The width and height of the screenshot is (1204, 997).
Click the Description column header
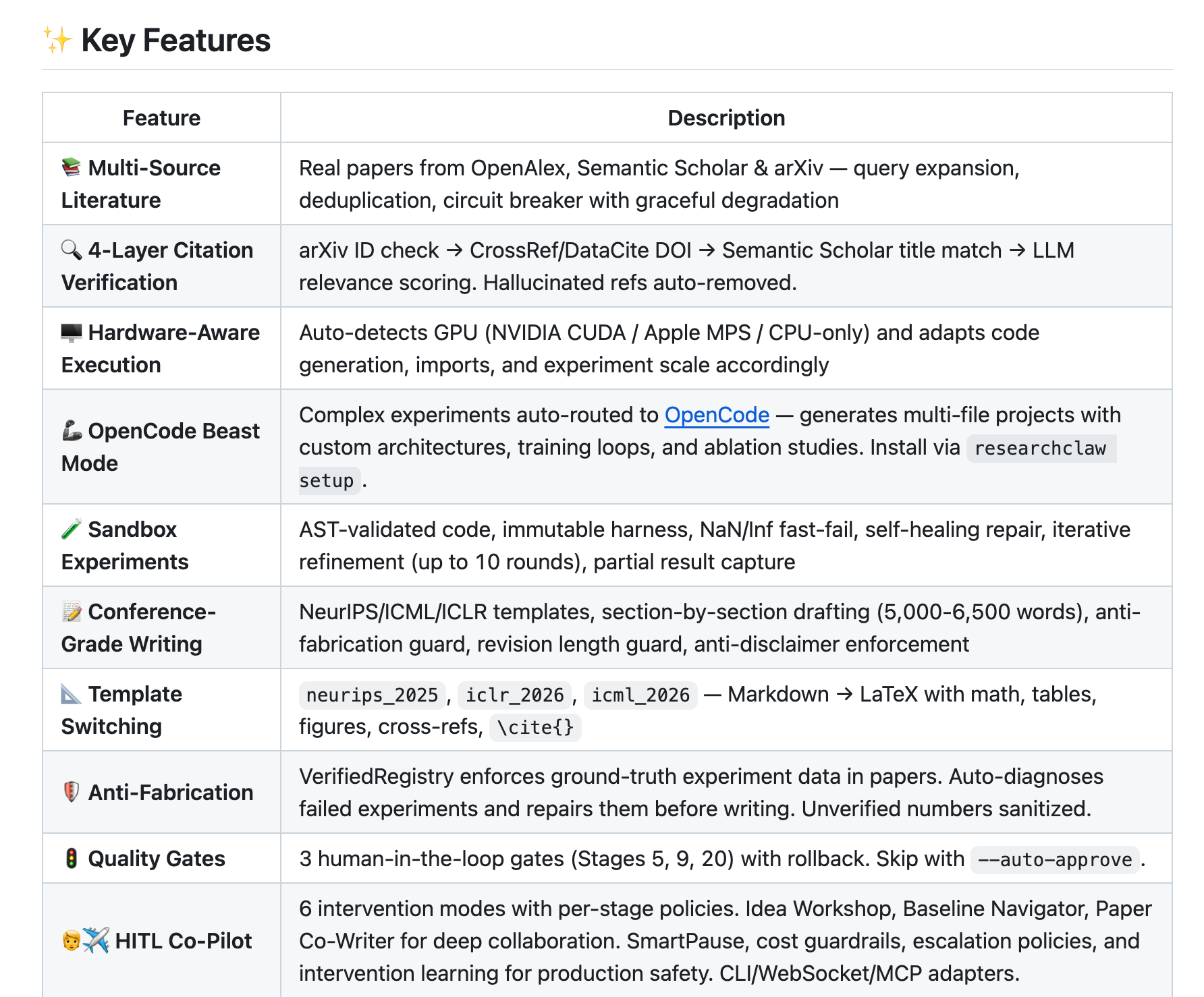pyautogui.click(x=726, y=118)
